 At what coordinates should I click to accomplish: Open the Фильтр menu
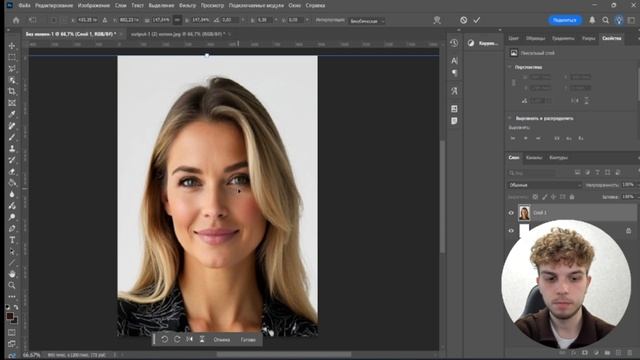187,5
